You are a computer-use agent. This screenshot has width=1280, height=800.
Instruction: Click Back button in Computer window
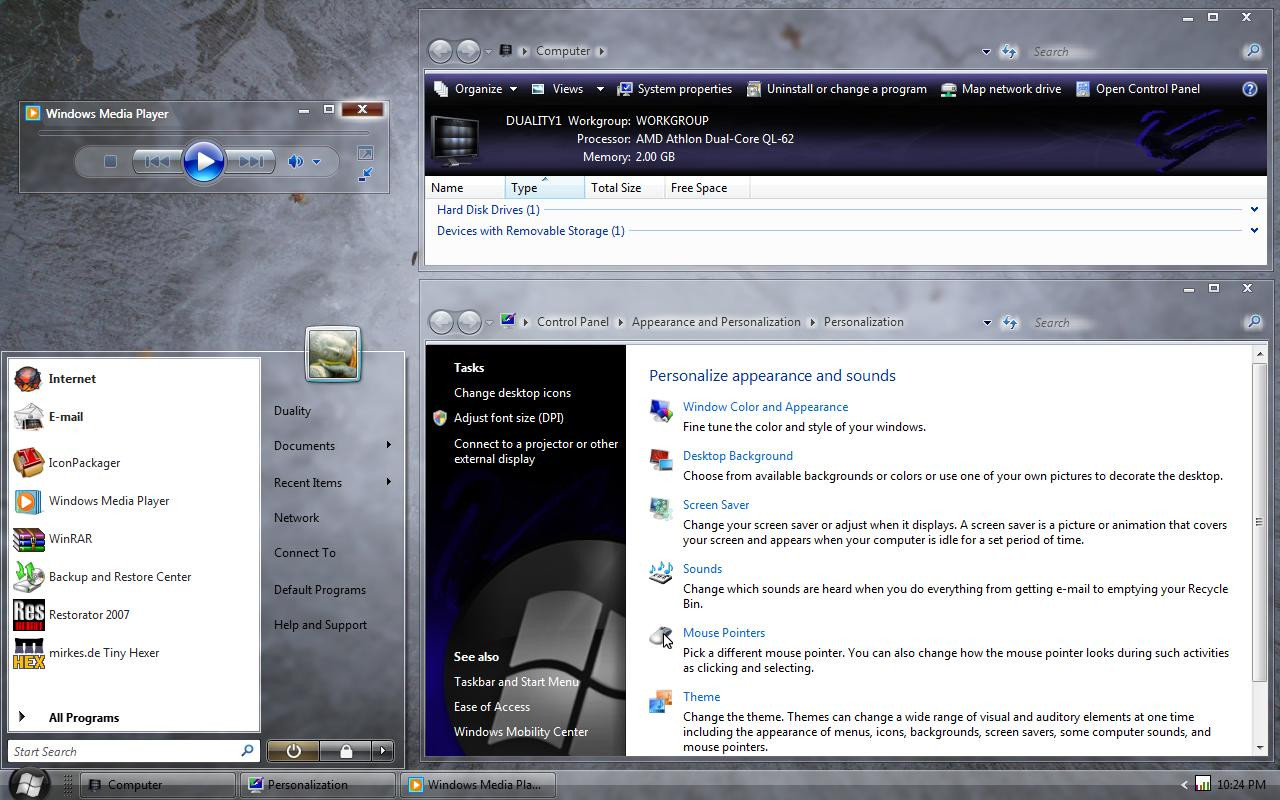440,51
